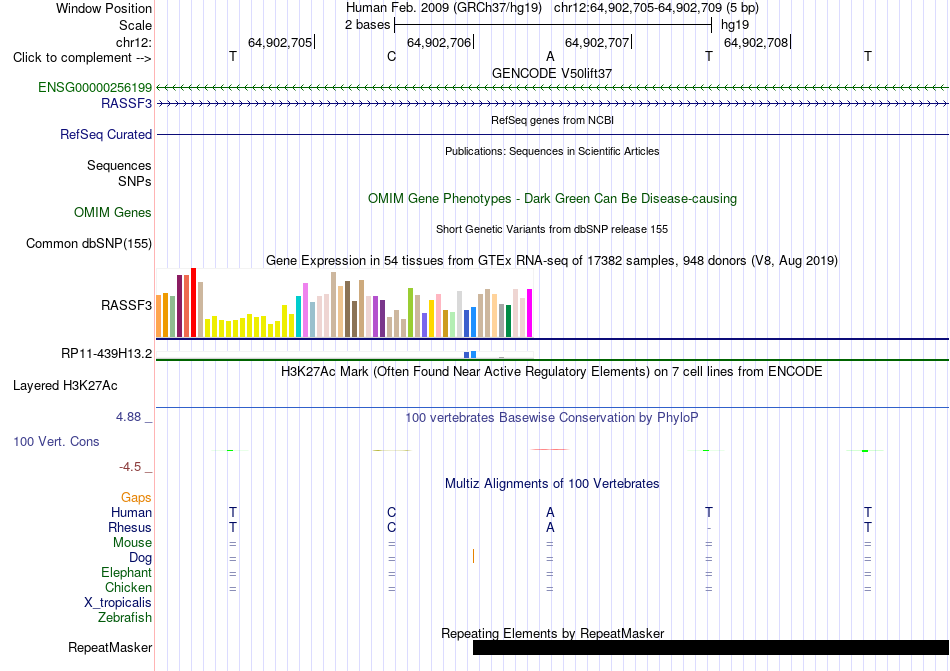Click the 'hg19' label after scale bar

(734, 25)
